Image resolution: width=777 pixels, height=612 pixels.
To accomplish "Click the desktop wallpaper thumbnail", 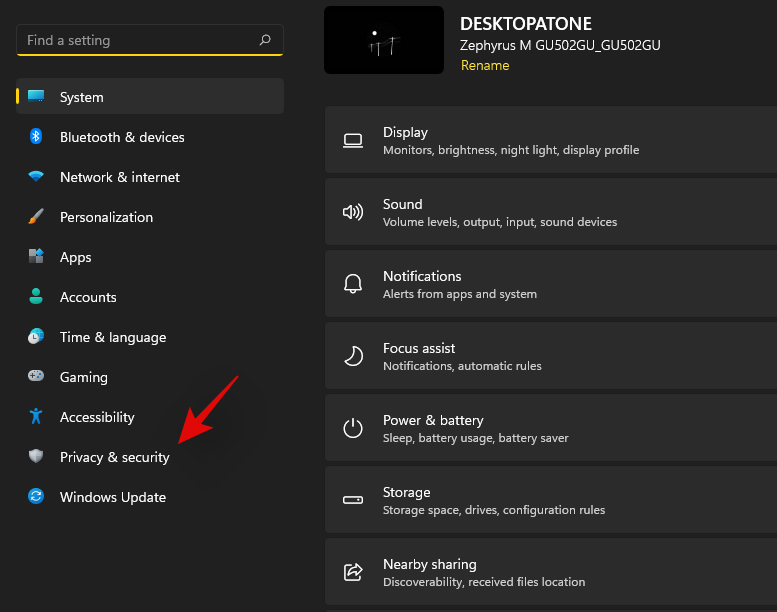I will click(x=384, y=40).
